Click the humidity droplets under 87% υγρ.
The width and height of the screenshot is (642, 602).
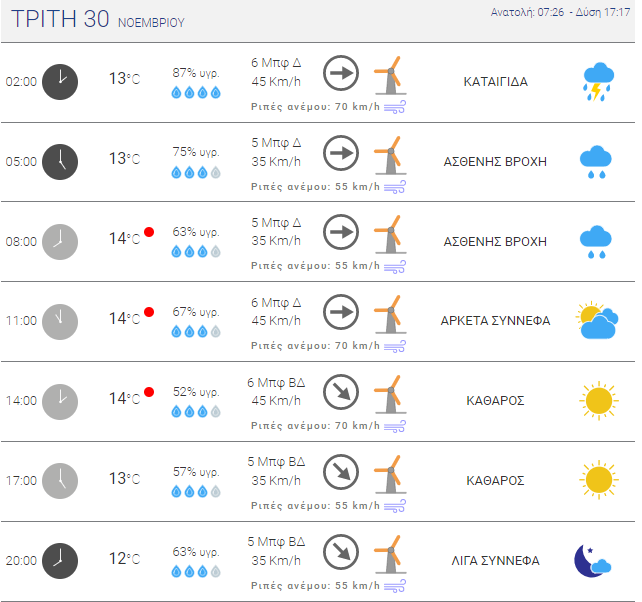tap(196, 93)
